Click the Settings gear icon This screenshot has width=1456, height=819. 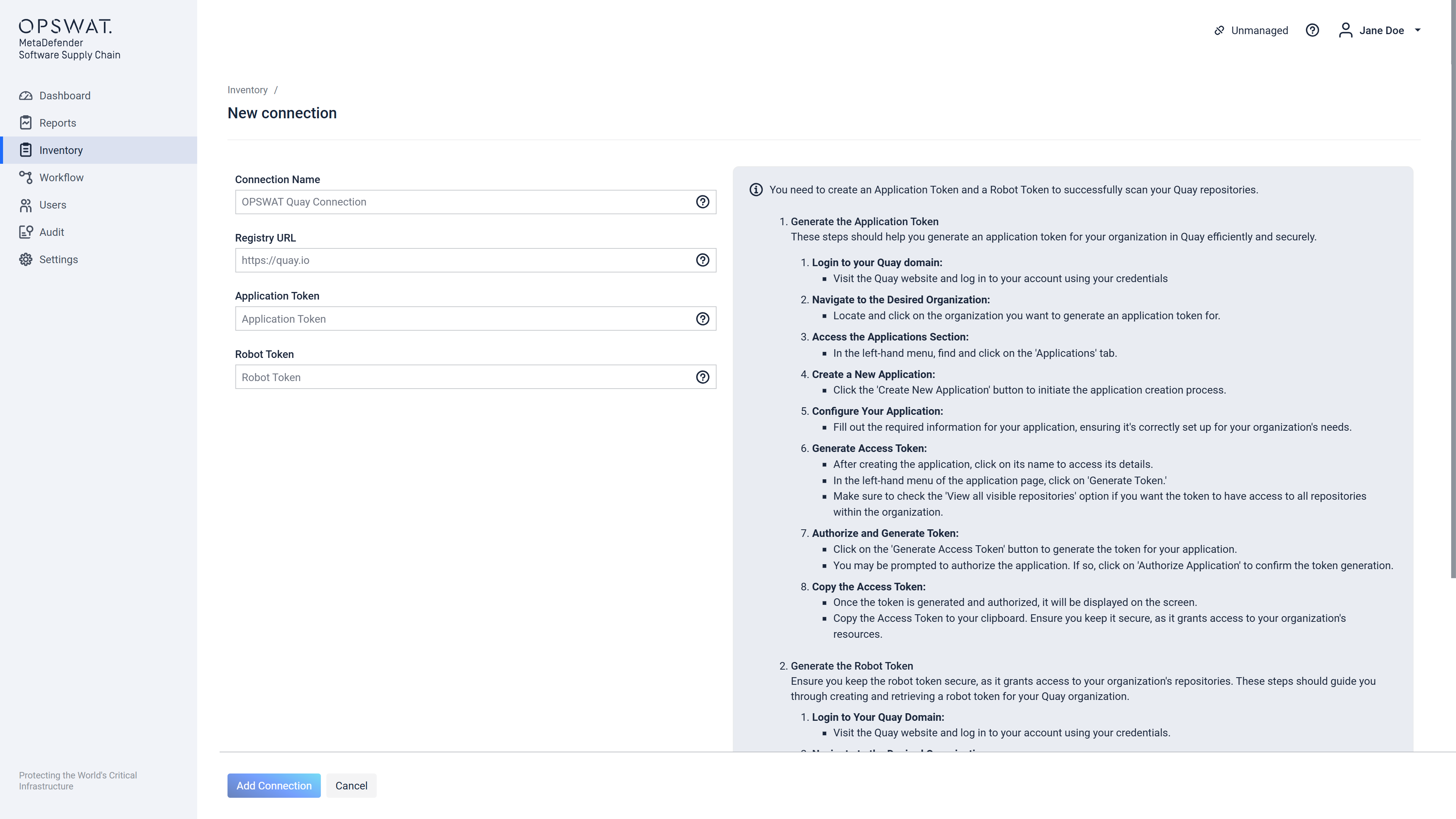coord(25,259)
